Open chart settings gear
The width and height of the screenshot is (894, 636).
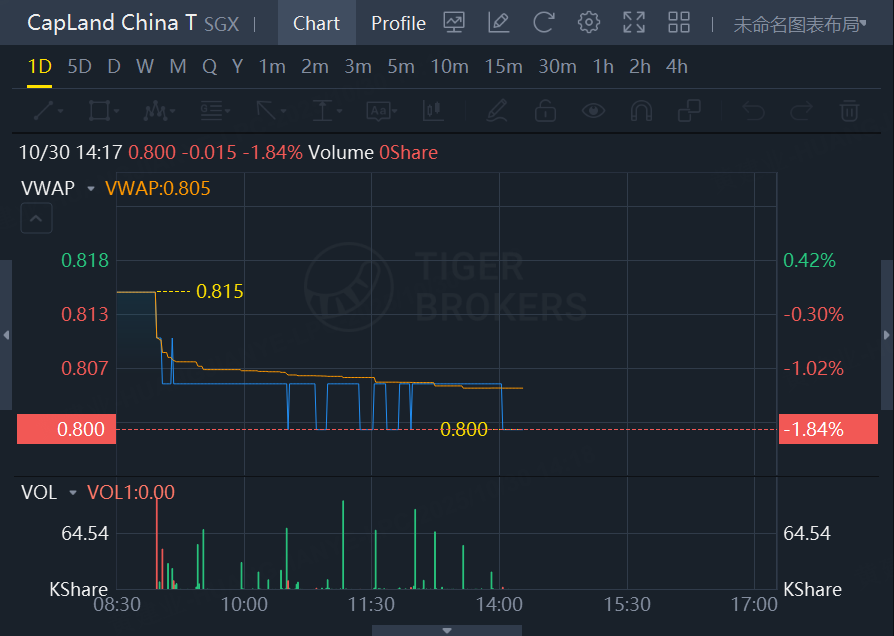click(x=589, y=22)
